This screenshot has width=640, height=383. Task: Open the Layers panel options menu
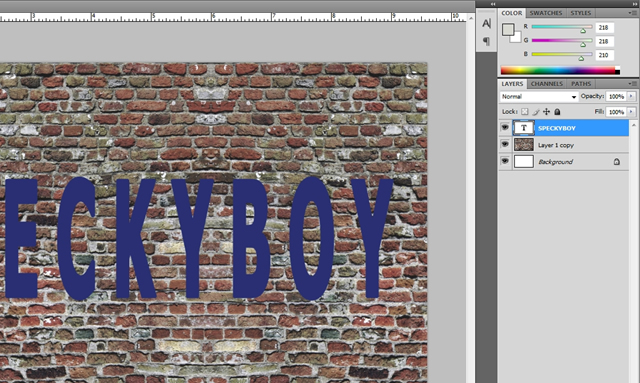pos(633,84)
